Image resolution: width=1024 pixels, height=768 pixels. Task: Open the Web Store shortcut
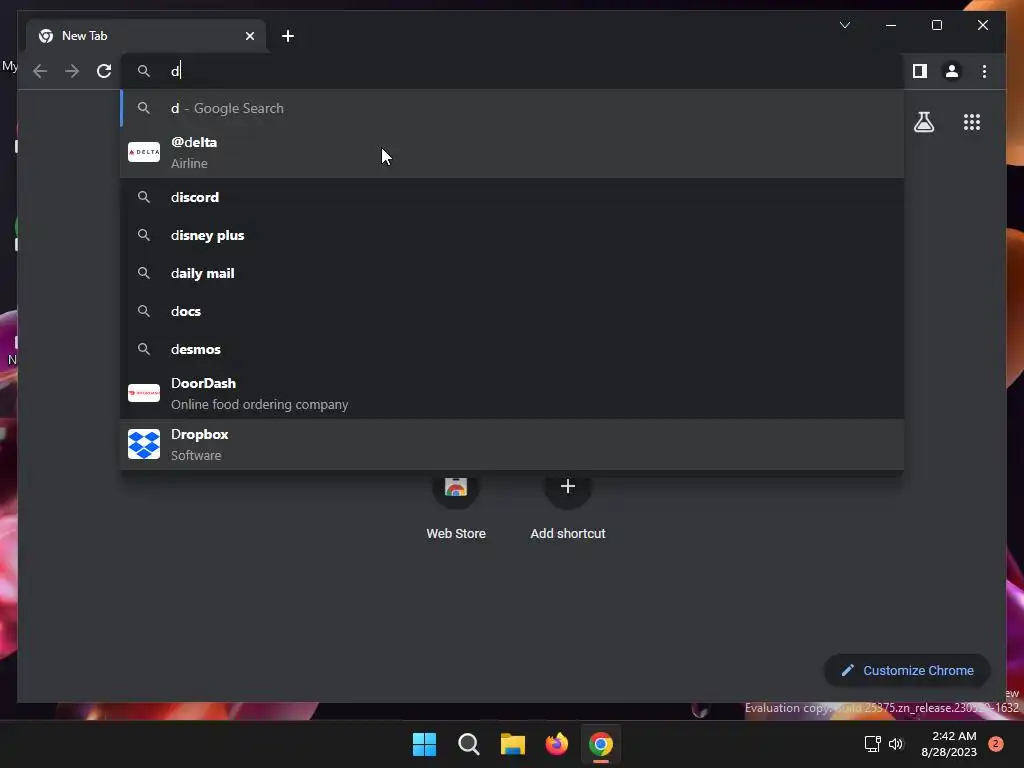(x=456, y=506)
